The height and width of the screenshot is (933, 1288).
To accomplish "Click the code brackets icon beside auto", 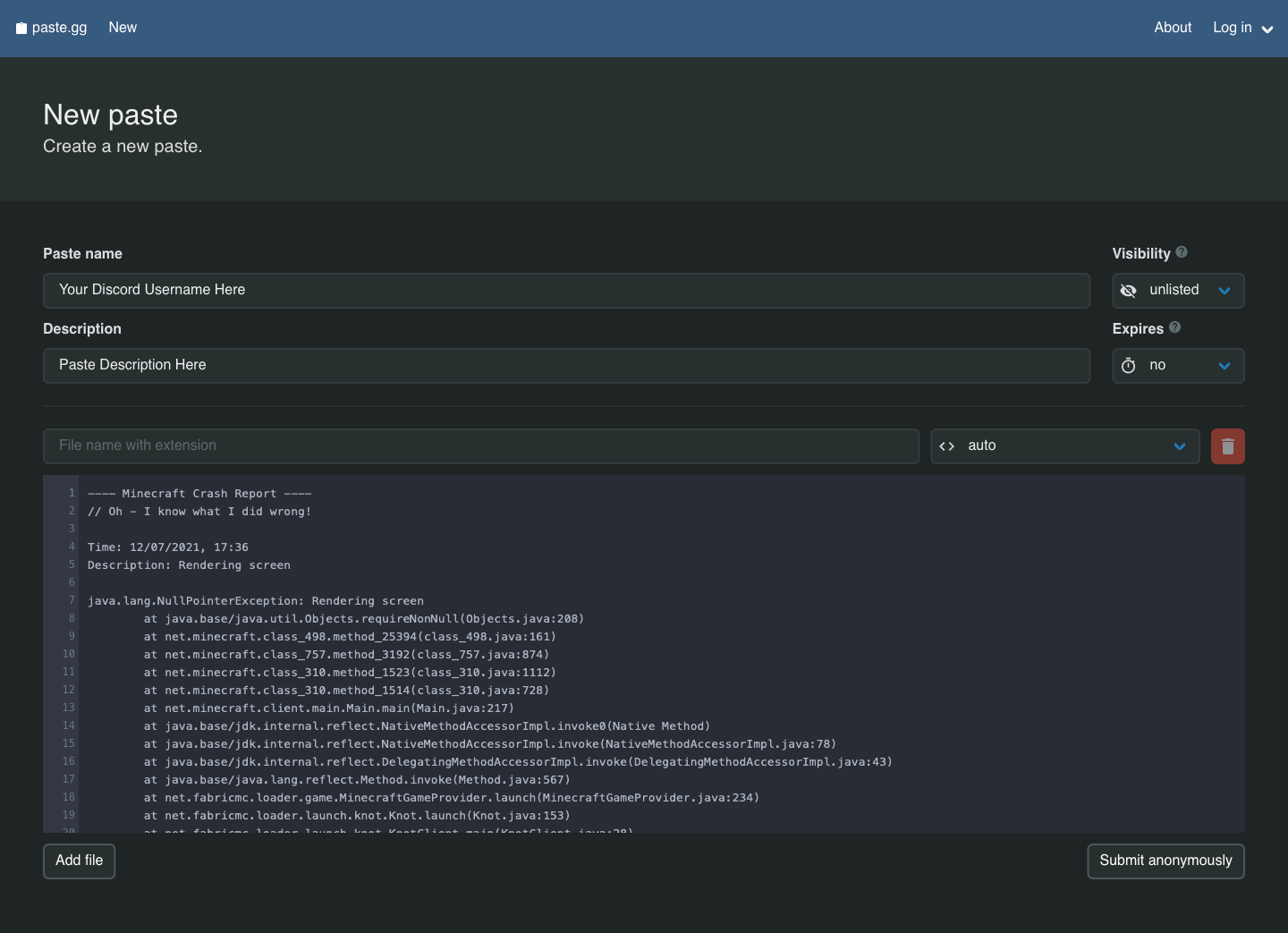I will pyautogui.click(x=947, y=445).
